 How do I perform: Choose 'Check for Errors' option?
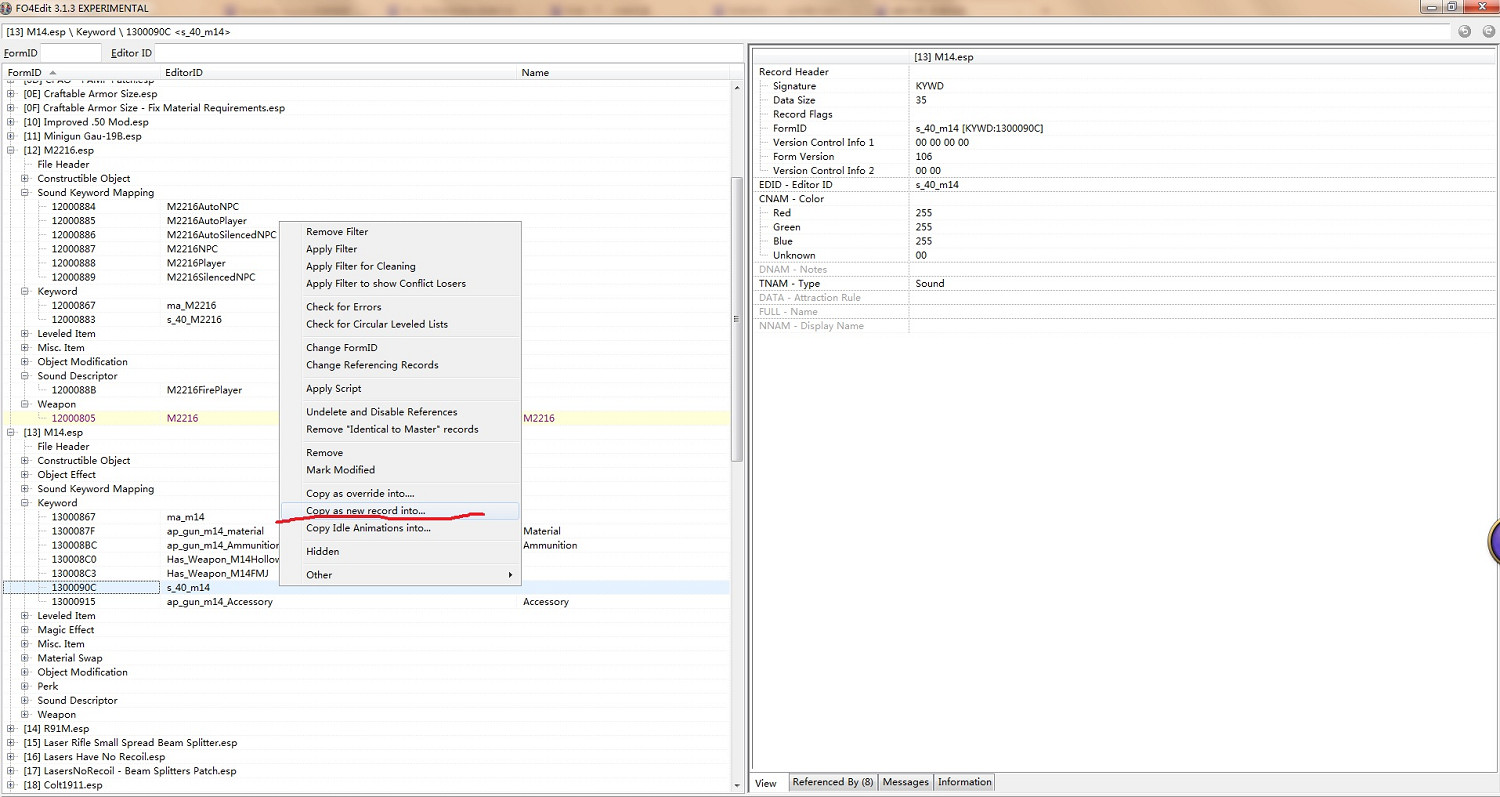click(x=343, y=307)
